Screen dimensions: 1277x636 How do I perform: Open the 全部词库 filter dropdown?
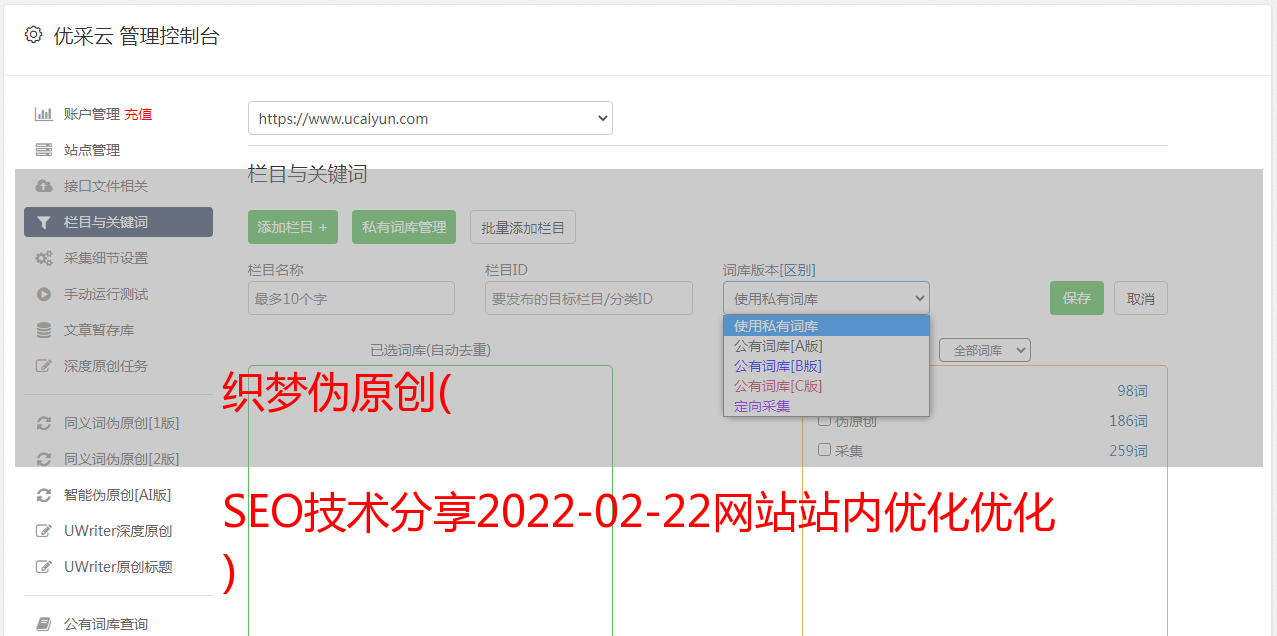[985, 350]
